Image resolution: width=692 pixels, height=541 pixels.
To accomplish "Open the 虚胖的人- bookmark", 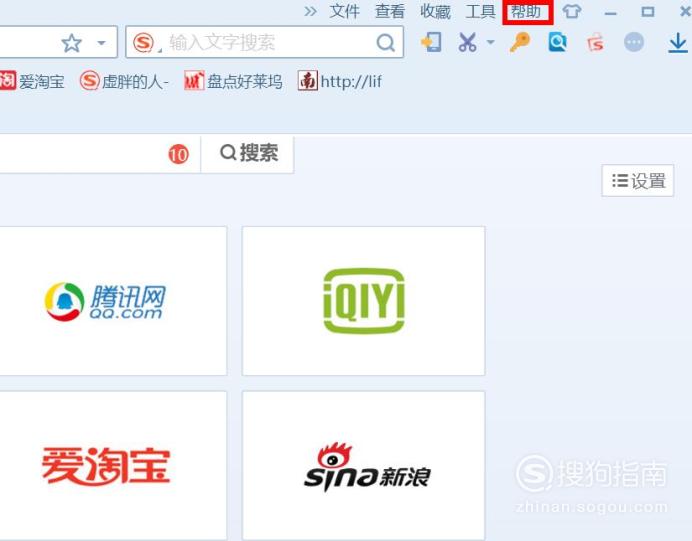I will click(x=124, y=81).
